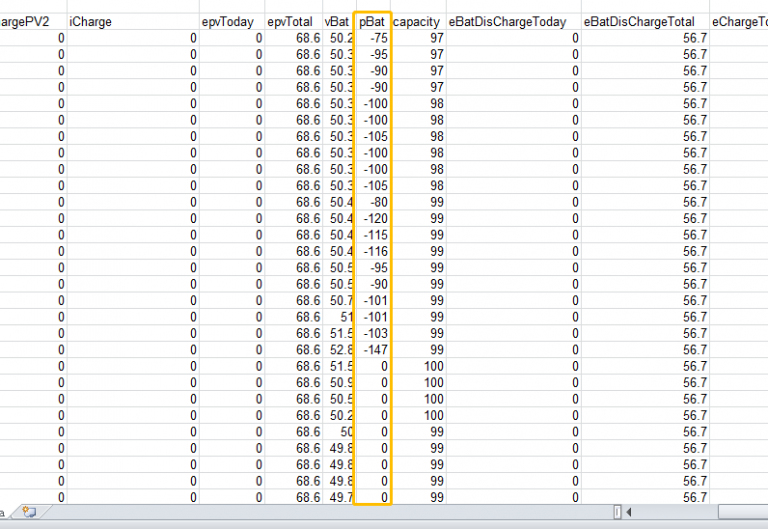The image size is (768, 529).
Task: Click the horizontal scrollbar thumb
Action: [x=743, y=512]
